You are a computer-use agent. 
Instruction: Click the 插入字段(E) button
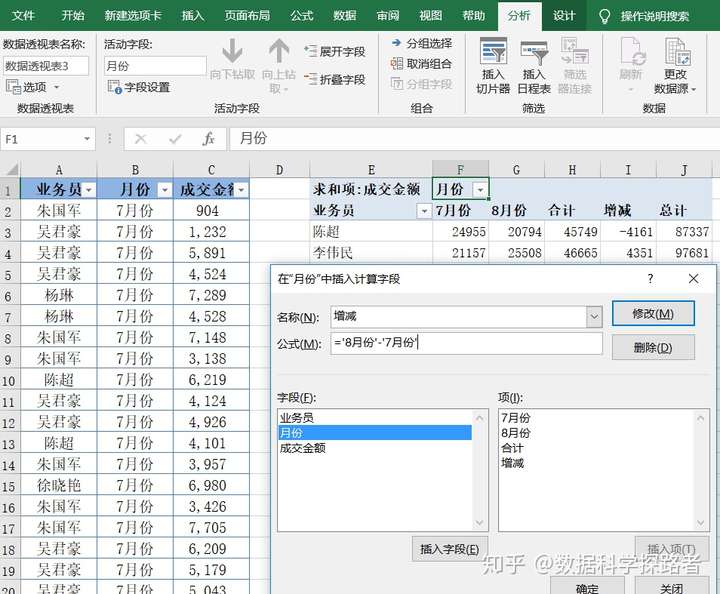point(450,549)
